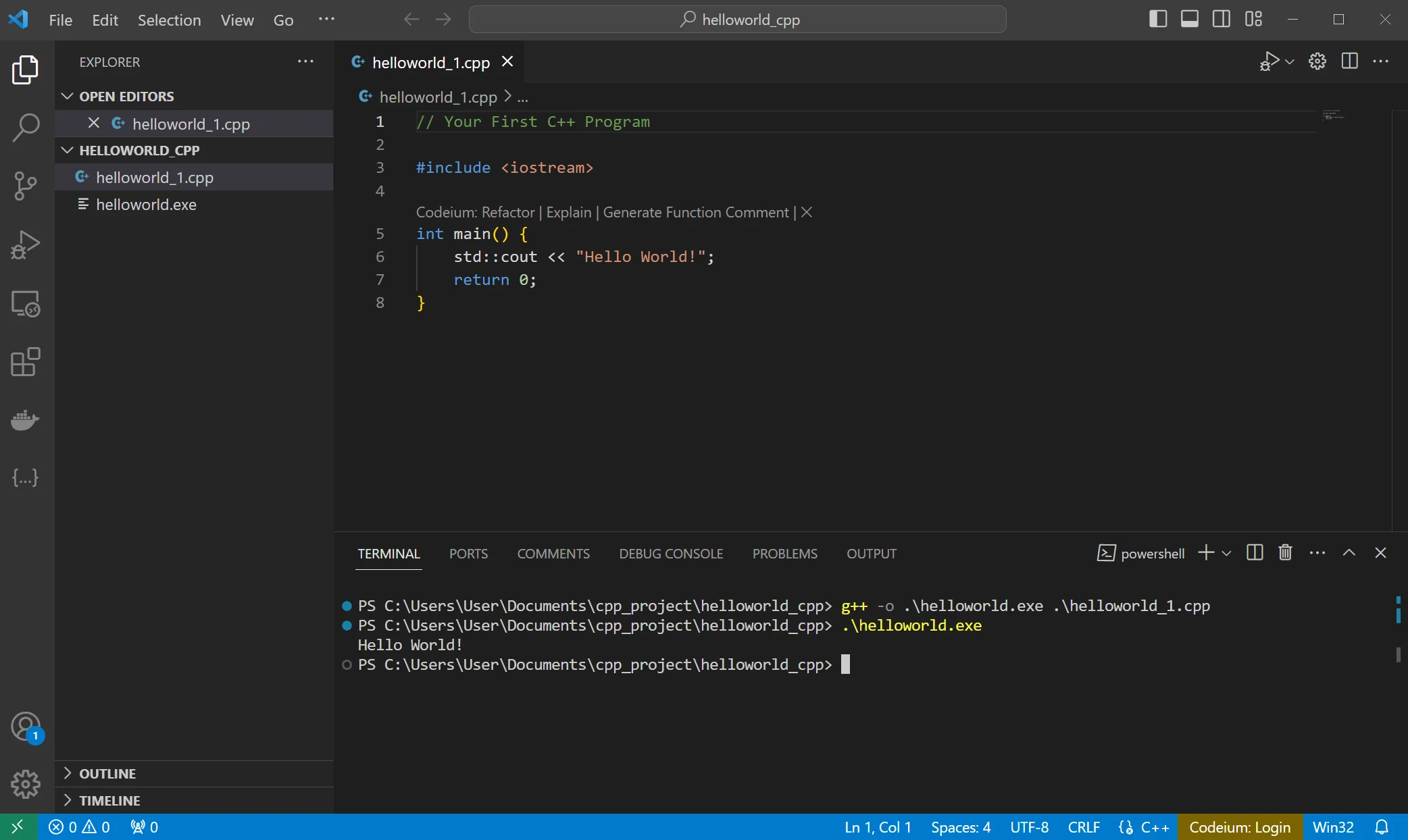Split the terminal panel
This screenshot has height=840, width=1408.
tap(1255, 553)
